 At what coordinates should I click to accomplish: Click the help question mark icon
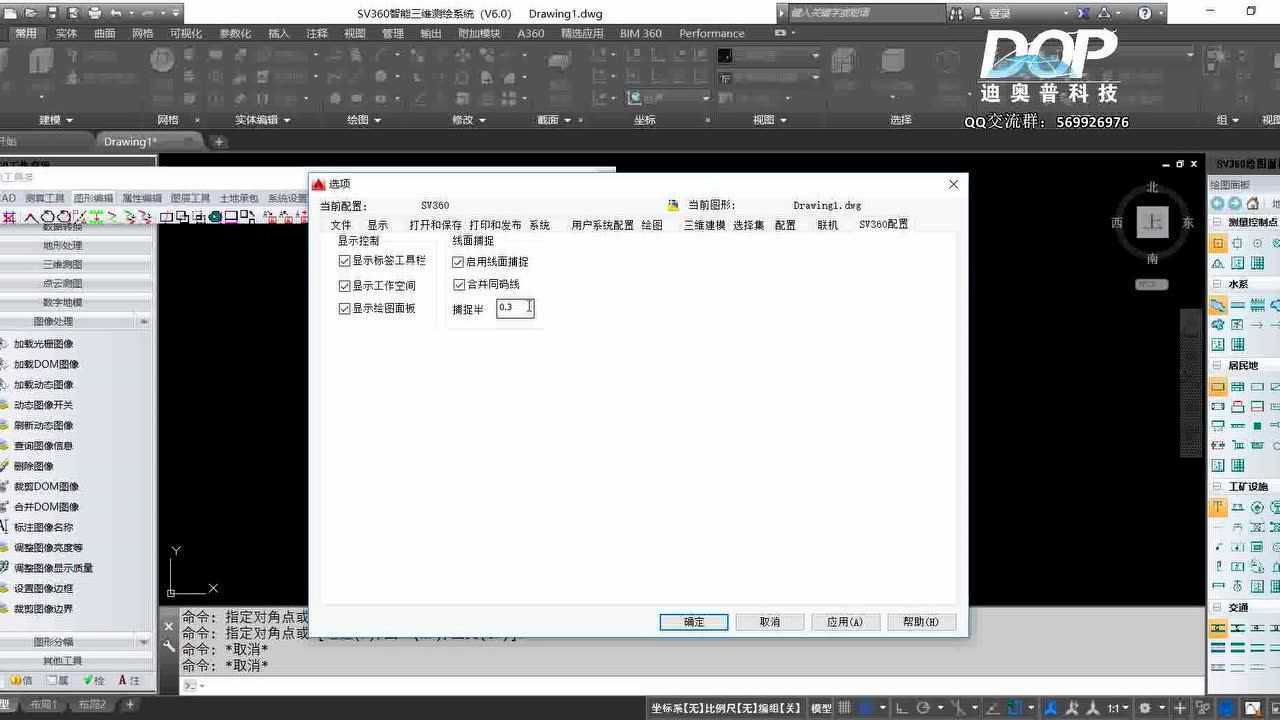pyautogui.click(x=1145, y=13)
